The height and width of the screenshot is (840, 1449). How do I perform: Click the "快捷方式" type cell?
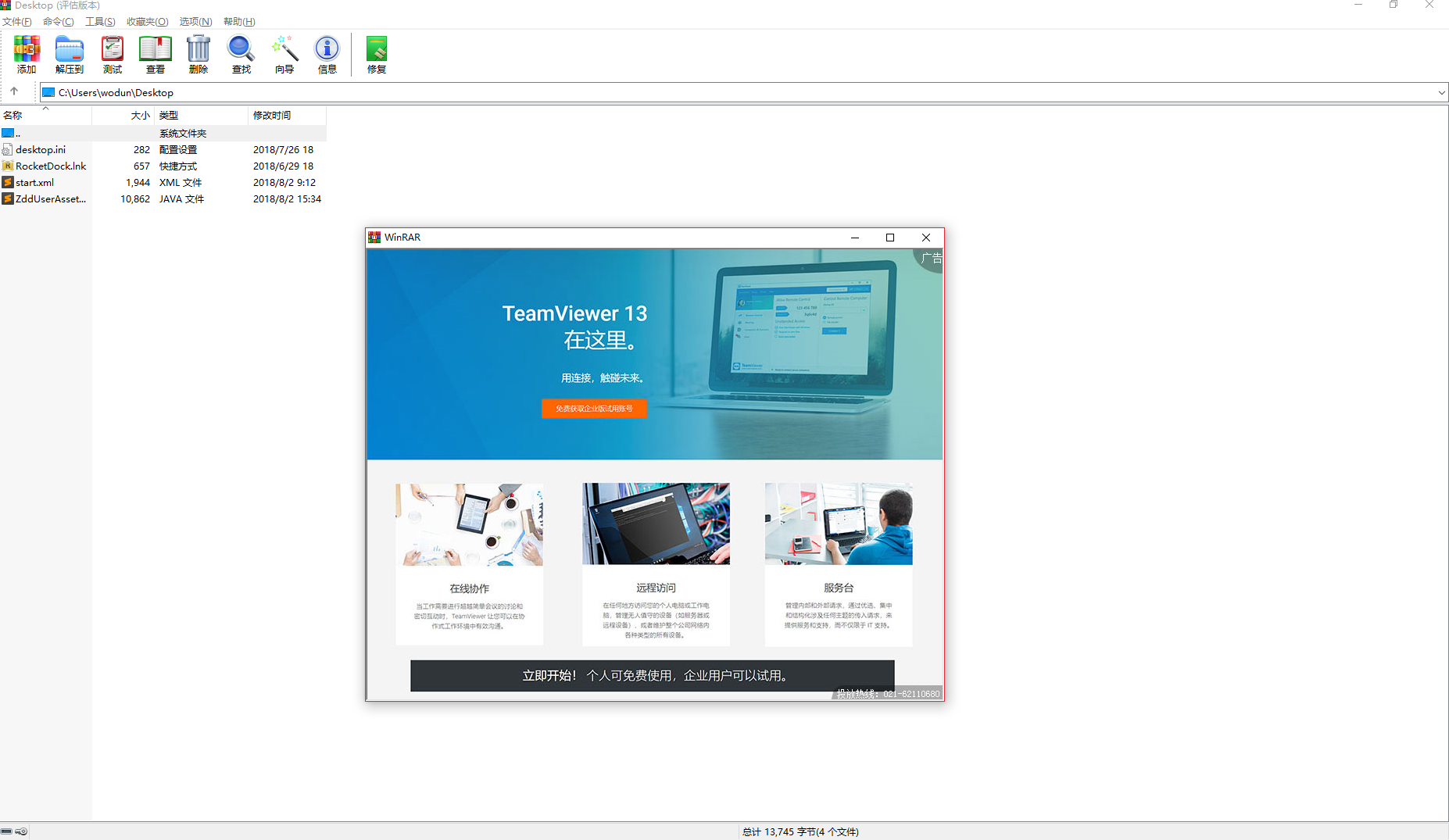click(178, 166)
